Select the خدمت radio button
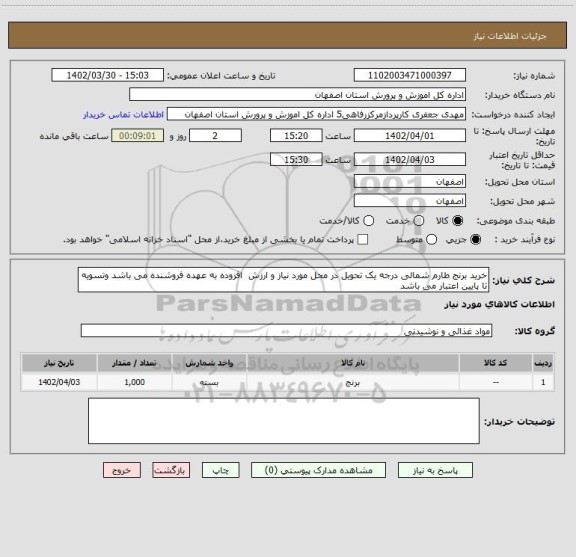 point(419,221)
